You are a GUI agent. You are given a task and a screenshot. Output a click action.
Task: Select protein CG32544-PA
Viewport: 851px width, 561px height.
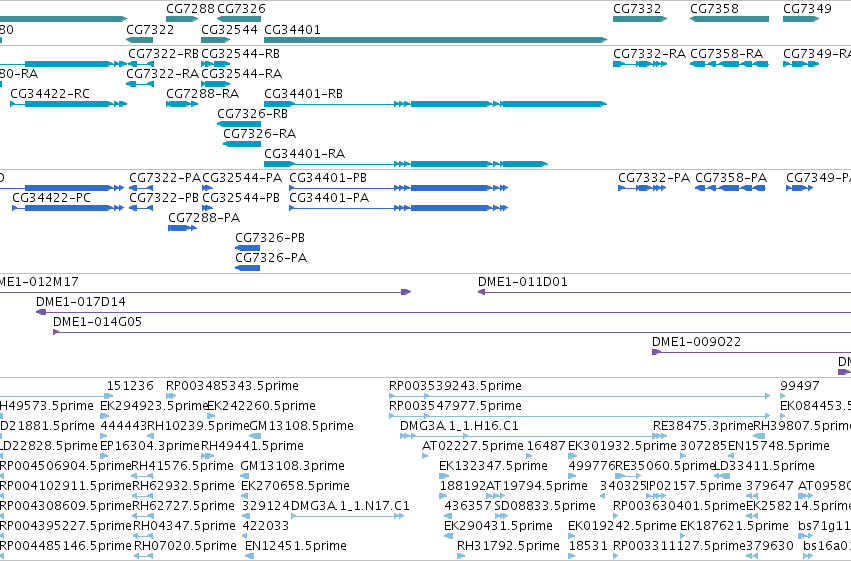pos(207,188)
